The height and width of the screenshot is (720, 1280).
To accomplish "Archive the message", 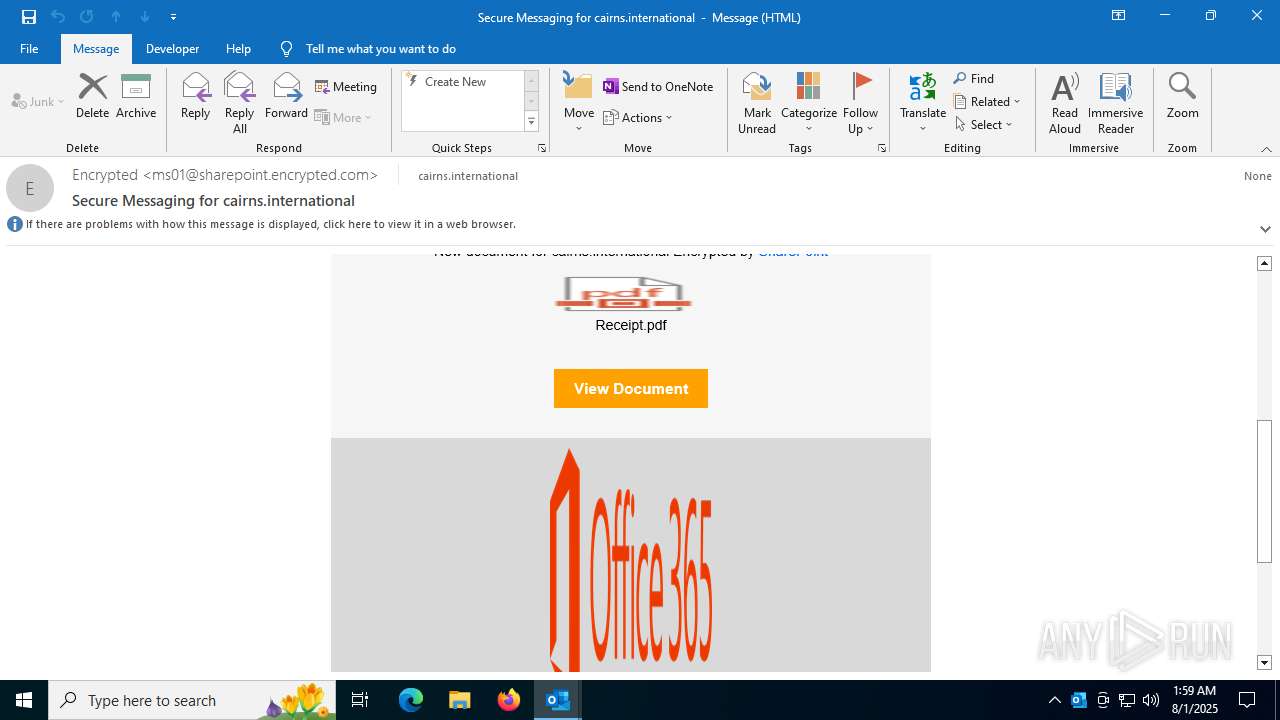I will point(136,96).
